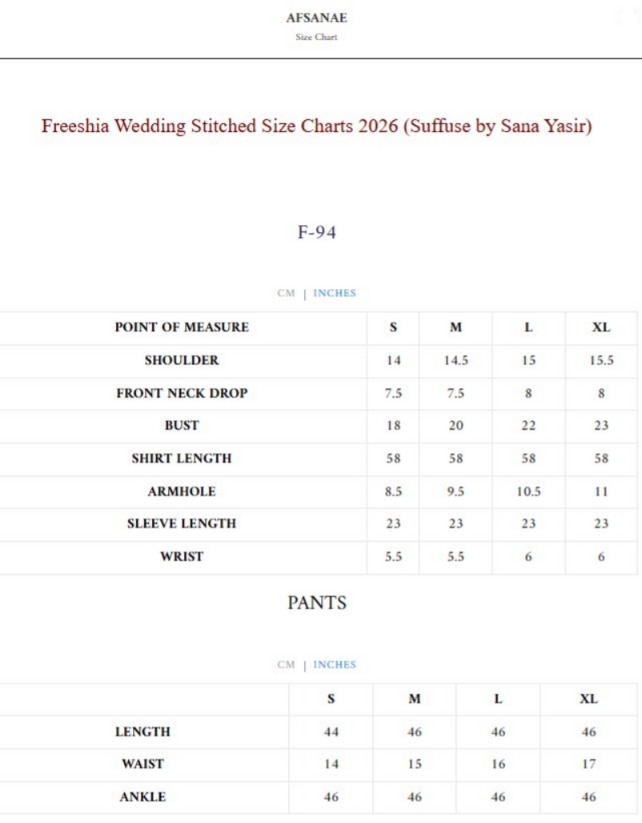Image resolution: width=642 pixels, height=823 pixels.
Task: Switch the F-94 shirt chart to CM
Action: click(286, 293)
